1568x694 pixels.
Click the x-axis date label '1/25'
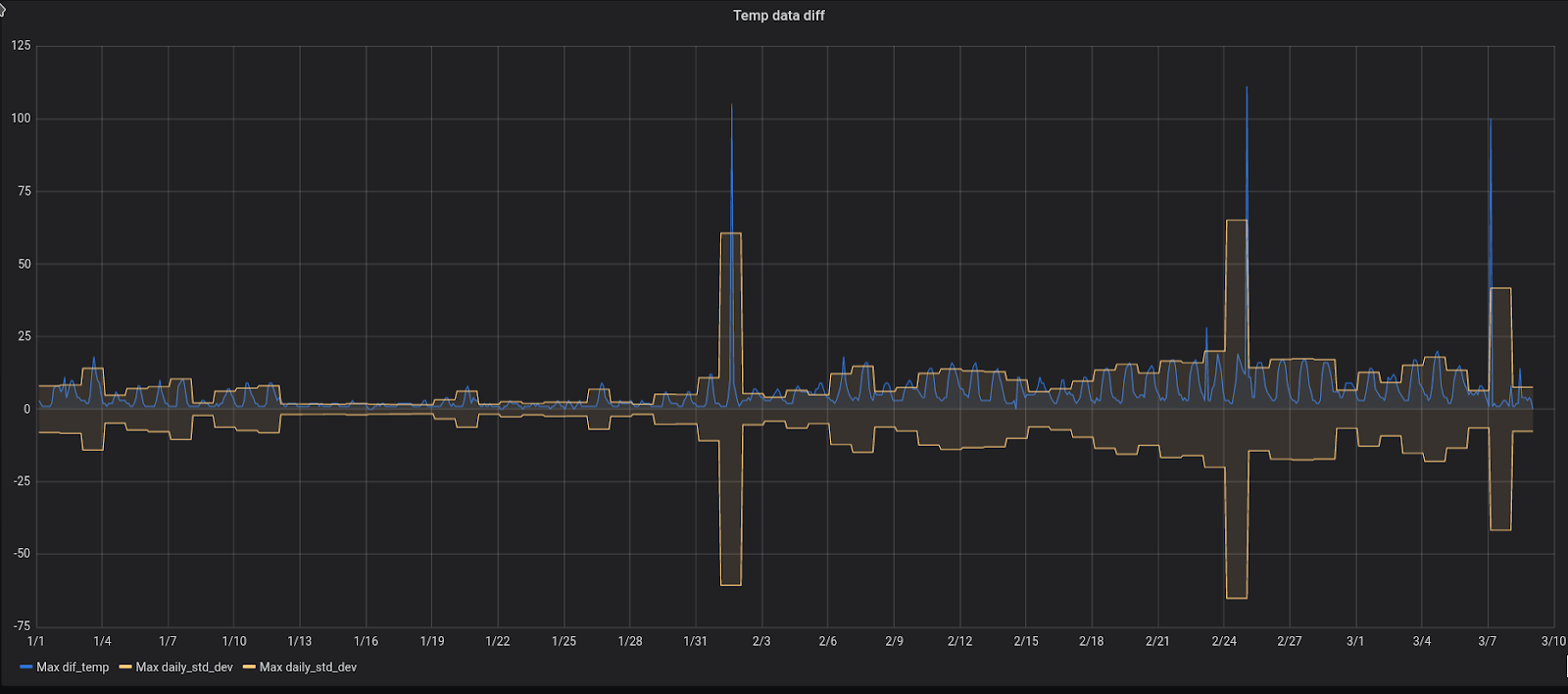click(x=563, y=641)
